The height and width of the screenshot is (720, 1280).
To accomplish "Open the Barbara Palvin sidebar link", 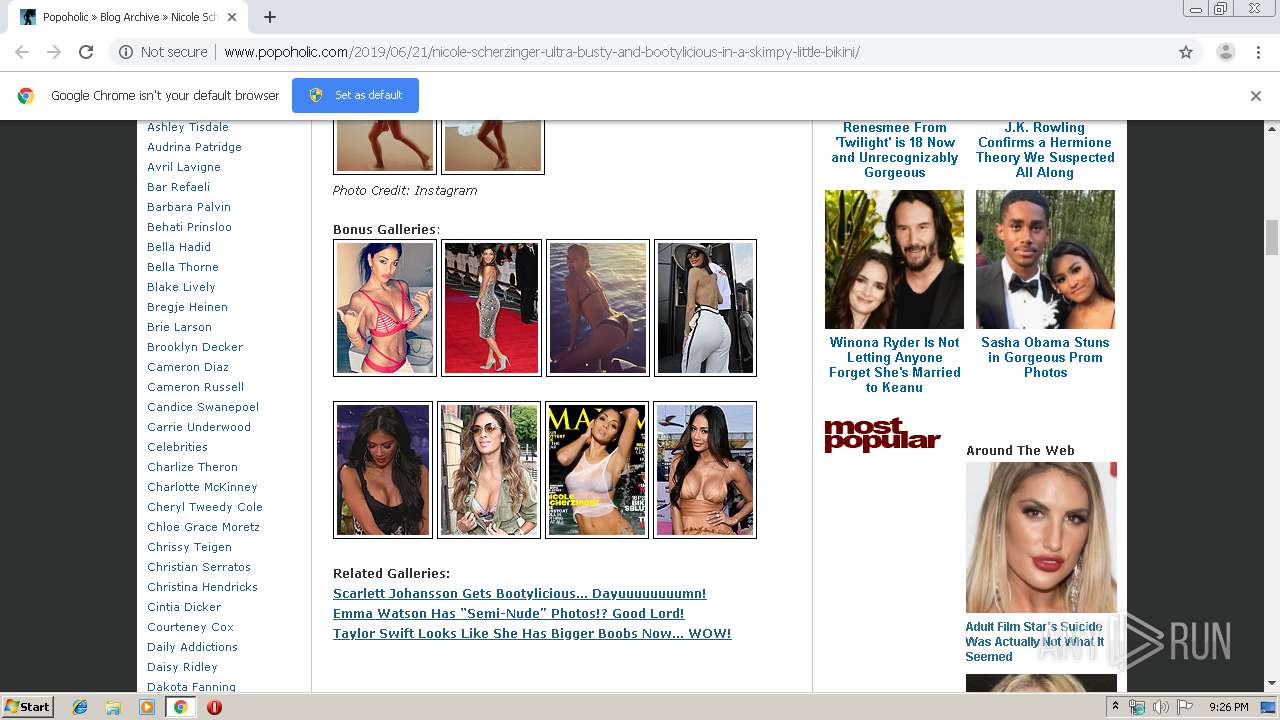I will click(x=189, y=207).
